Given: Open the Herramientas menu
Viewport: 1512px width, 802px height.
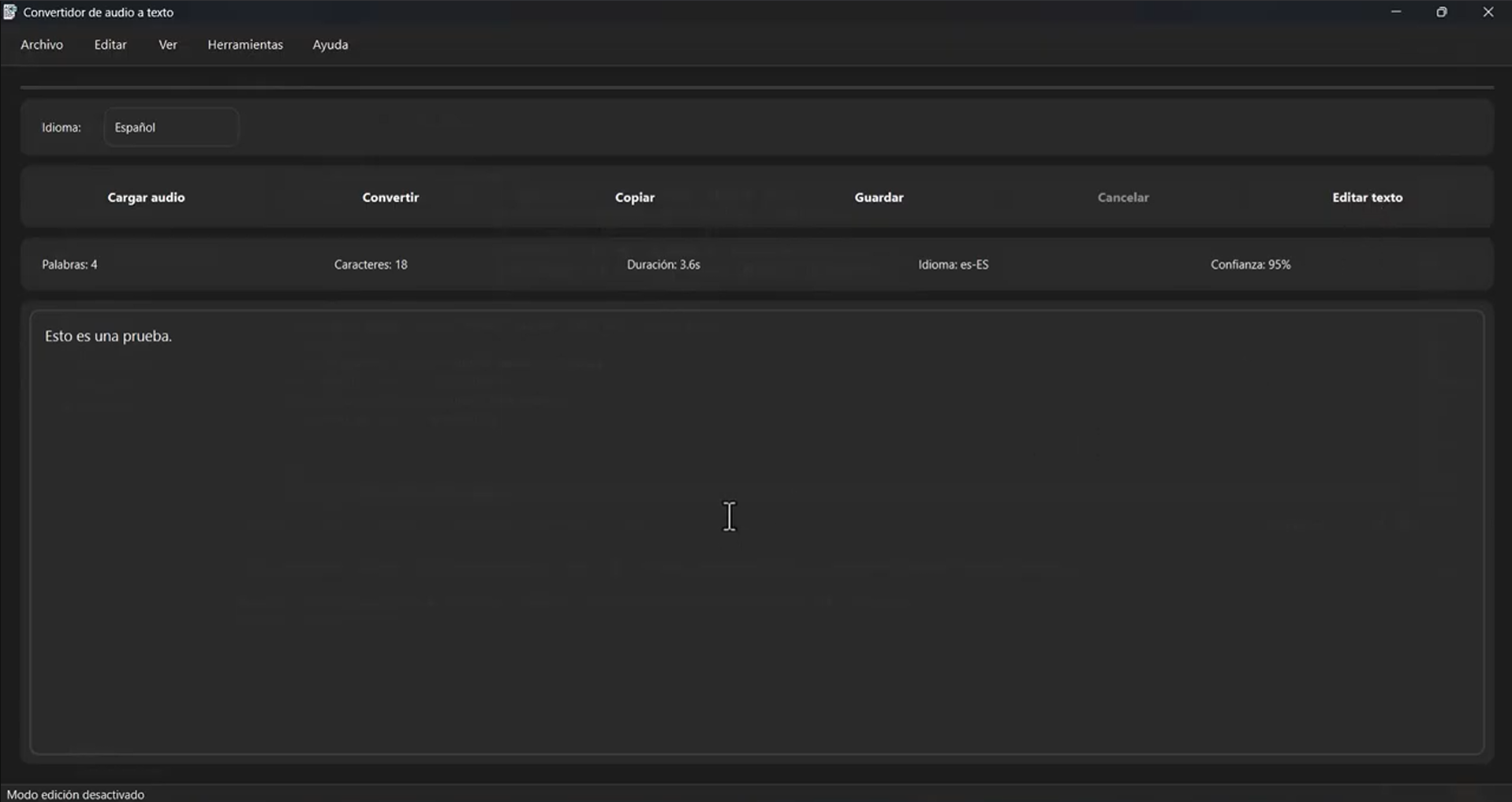Looking at the screenshot, I should [x=245, y=45].
